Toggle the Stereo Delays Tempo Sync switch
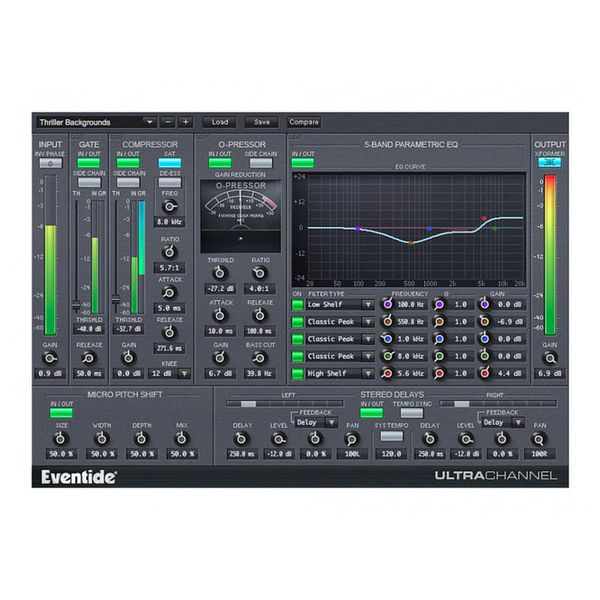This screenshot has width=600, height=600. point(412,413)
